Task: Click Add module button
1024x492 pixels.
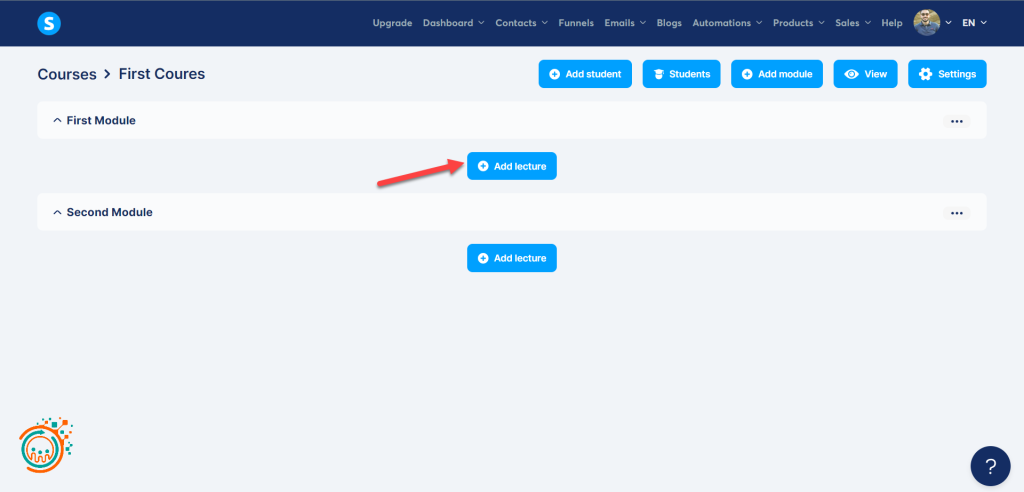Action: point(777,74)
